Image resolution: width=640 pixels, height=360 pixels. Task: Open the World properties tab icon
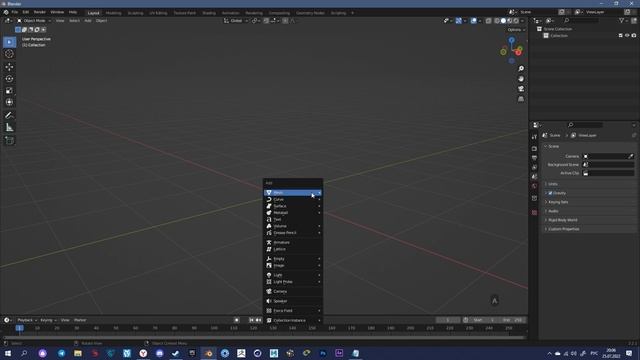click(x=534, y=186)
